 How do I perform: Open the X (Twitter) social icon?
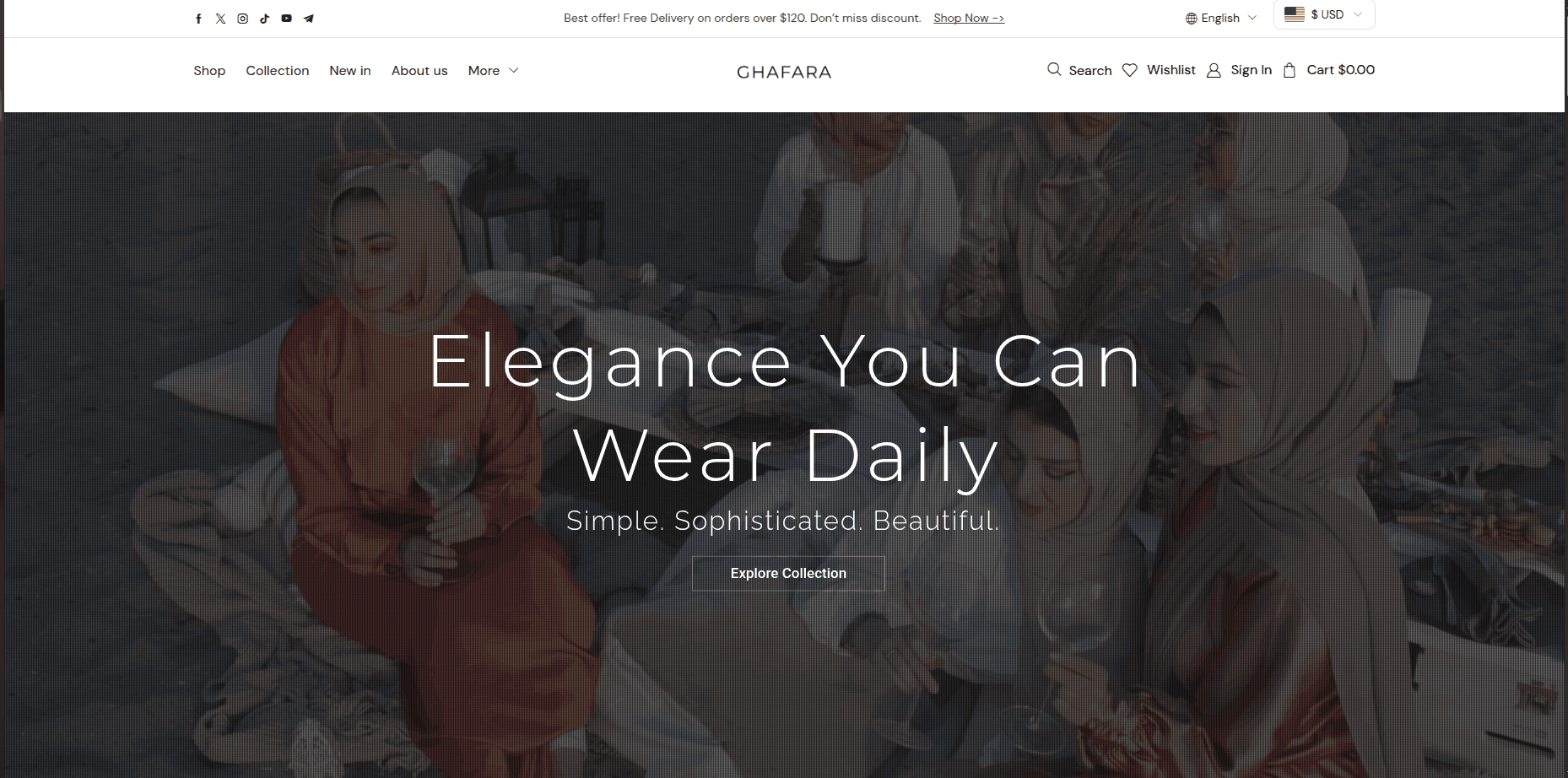tap(220, 19)
